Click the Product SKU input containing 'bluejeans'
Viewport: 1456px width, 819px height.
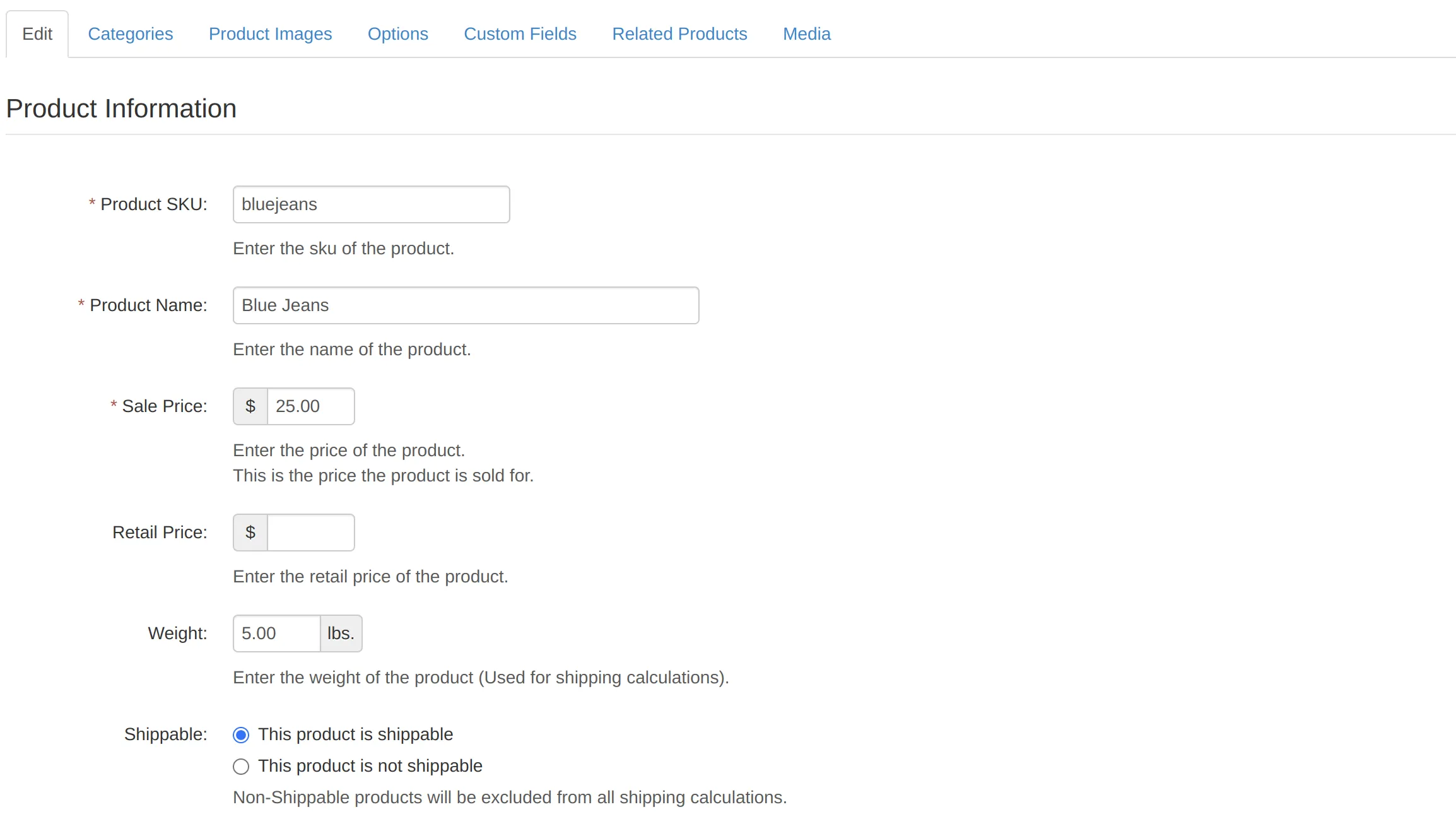pyautogui.click(x=371, y=204)
